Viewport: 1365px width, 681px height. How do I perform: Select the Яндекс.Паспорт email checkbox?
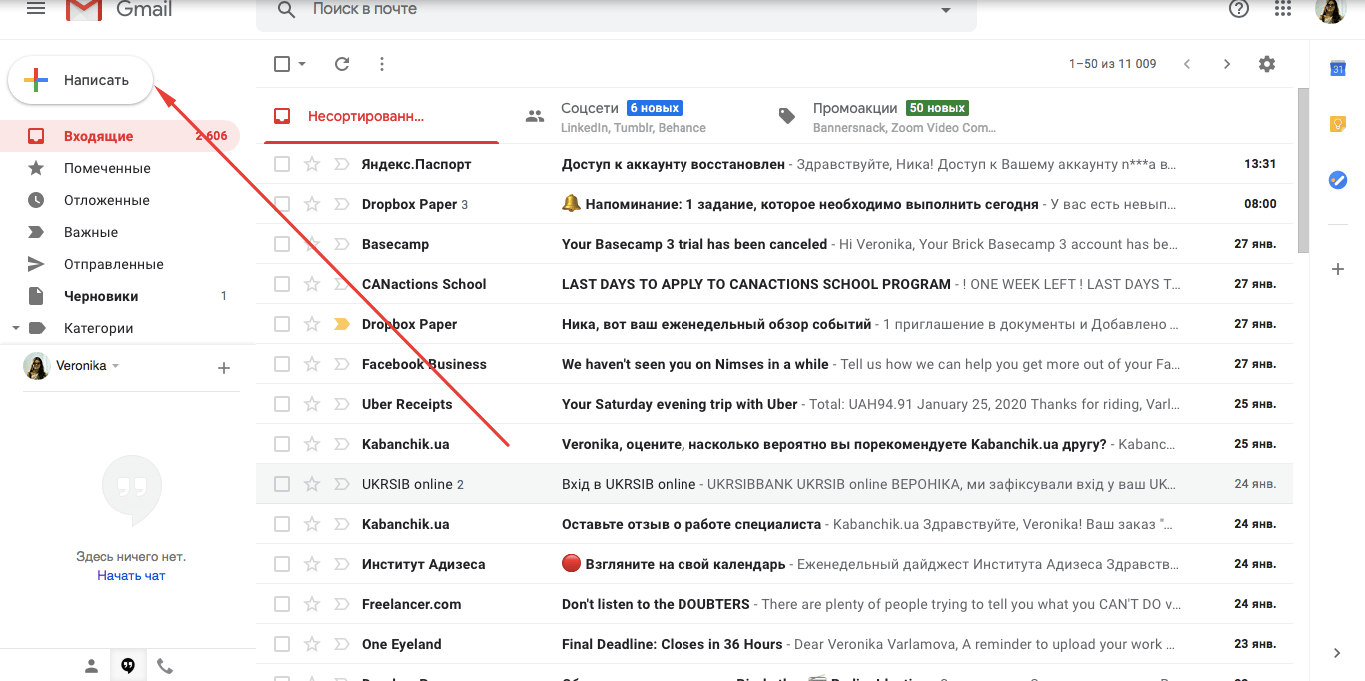(x=282, y=164)
